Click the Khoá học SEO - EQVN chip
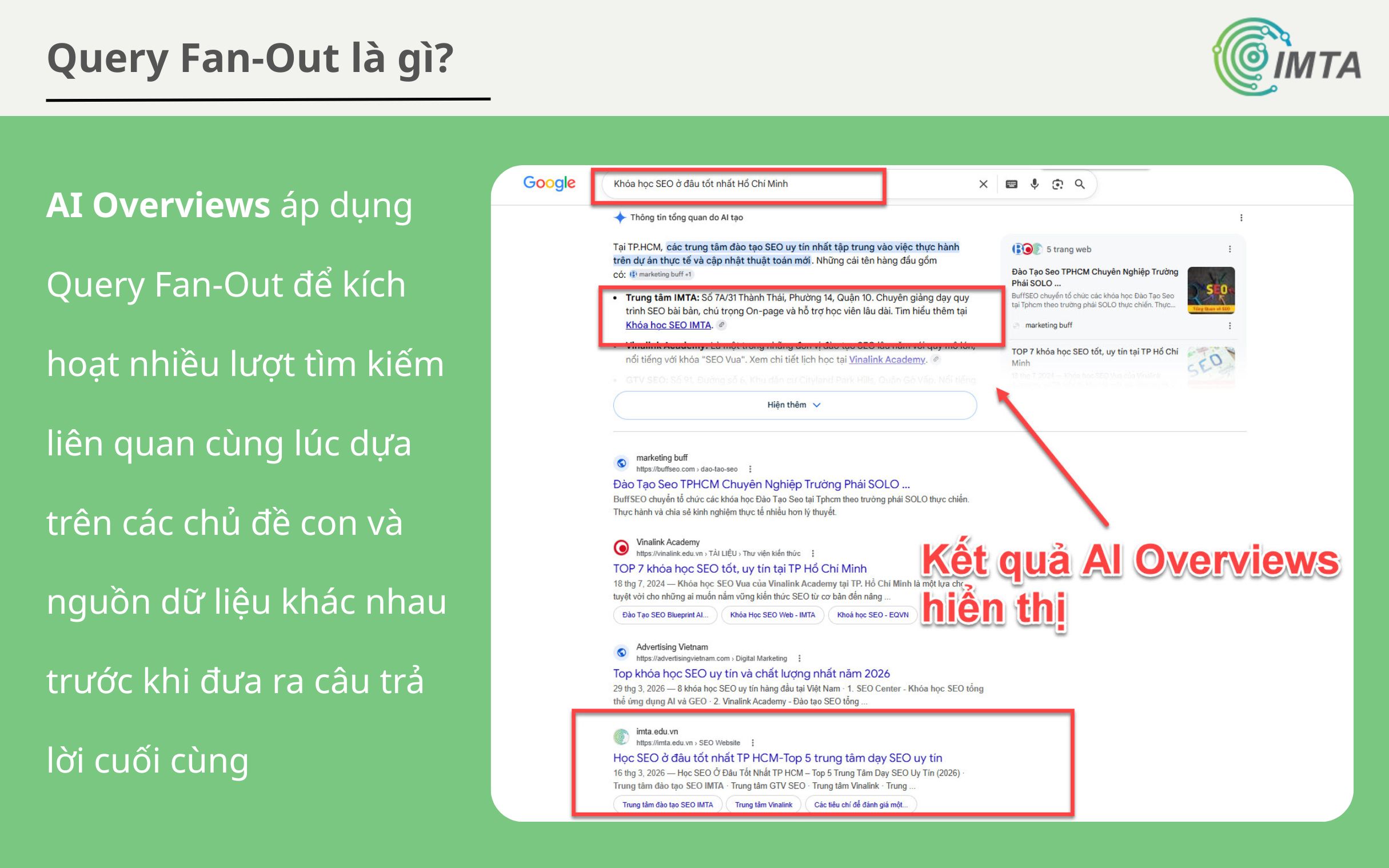The width and height of the screenshot is (1389, 868). coord(873,615)
